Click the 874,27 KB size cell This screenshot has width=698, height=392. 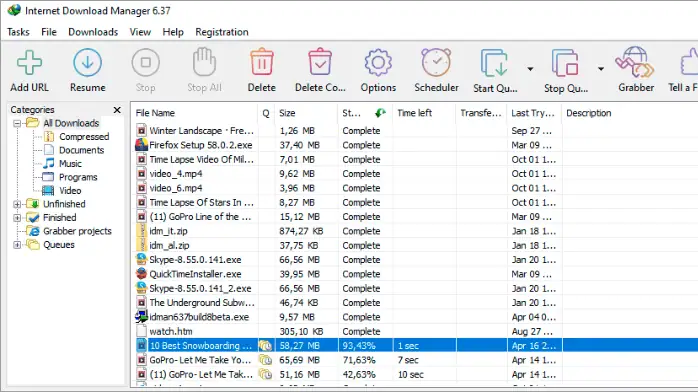tap(301, 231)
